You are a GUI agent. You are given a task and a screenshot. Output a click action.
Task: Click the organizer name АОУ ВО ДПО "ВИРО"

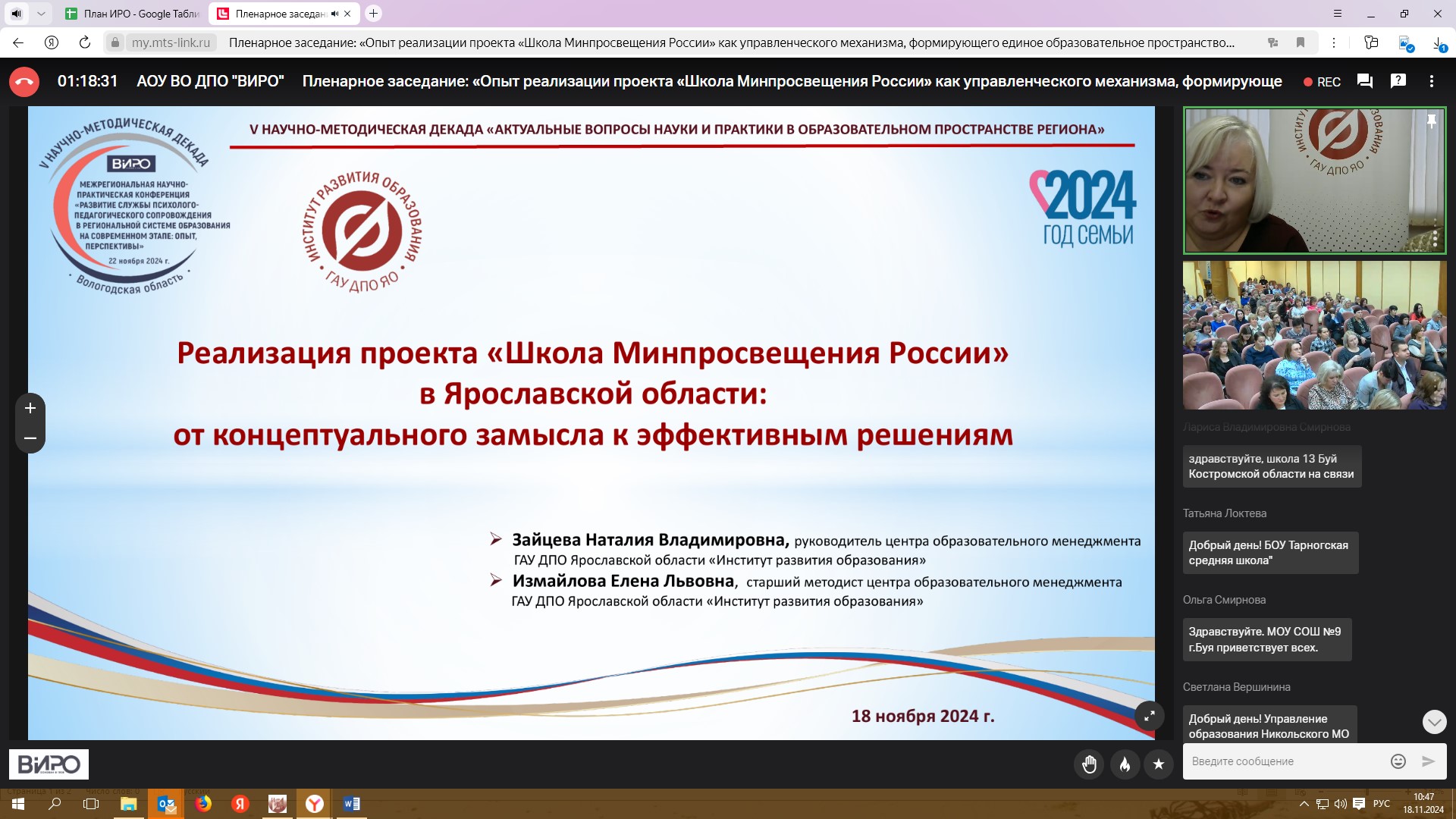tap(210, 81)
